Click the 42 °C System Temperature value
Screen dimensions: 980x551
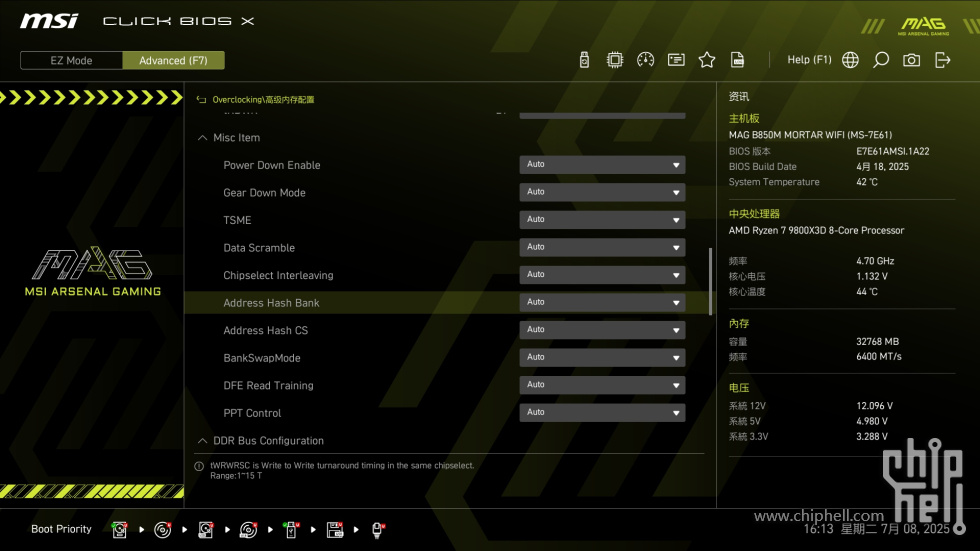(867, 182)
